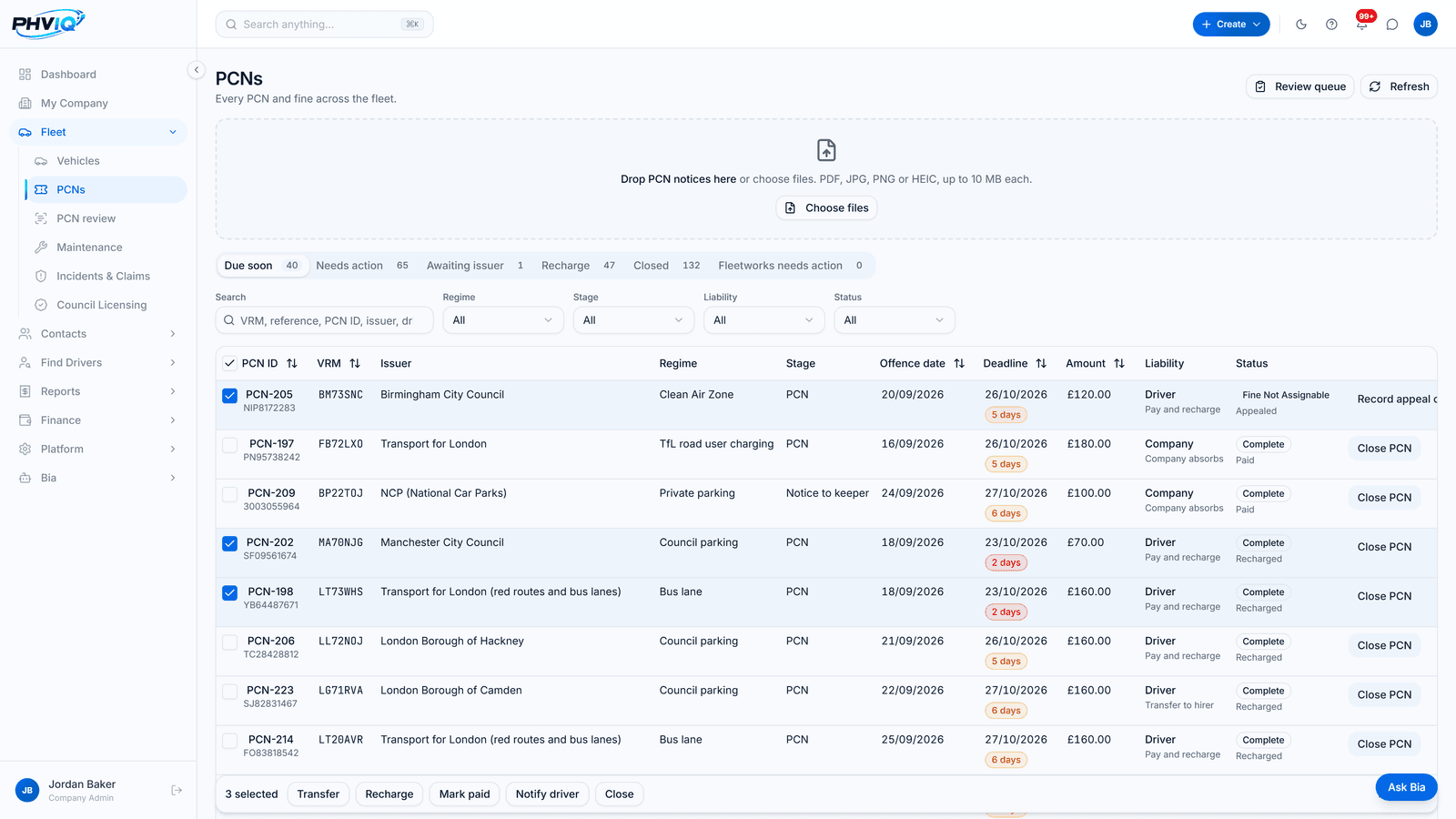Check the PCN-197 row checkbox
Screen dimensions: 1456x819
[x=230, y=445]
